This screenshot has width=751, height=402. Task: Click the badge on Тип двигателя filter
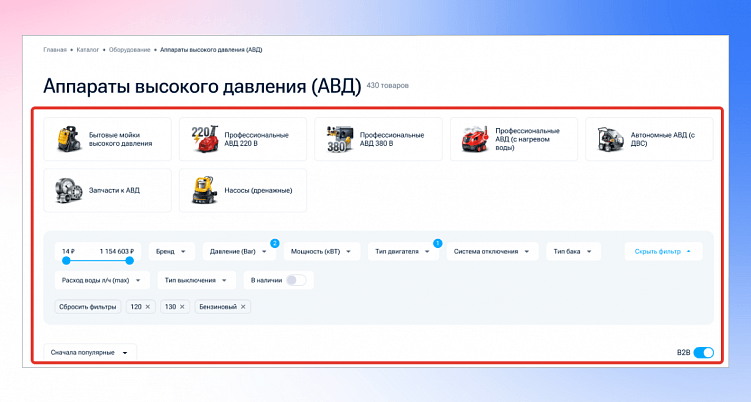click(x=437, y=243)
